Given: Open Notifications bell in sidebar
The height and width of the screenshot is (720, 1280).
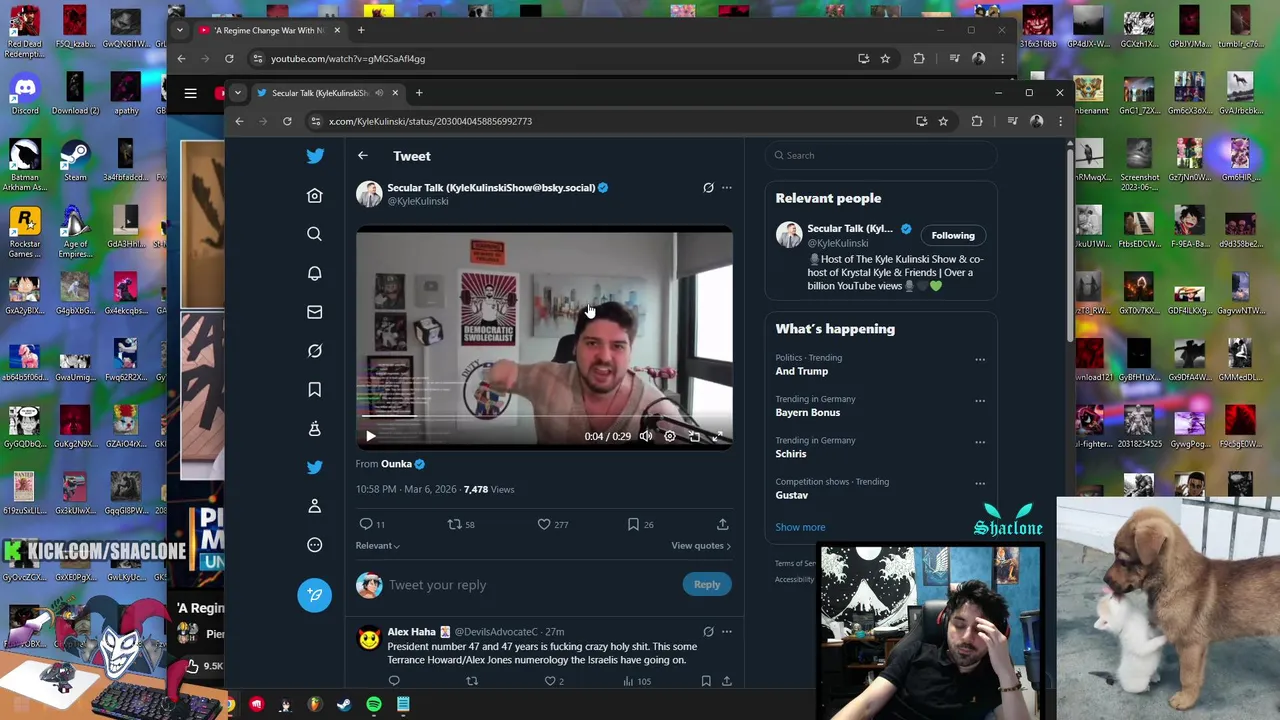Looking at the screenshot, I should click(315, 273).
